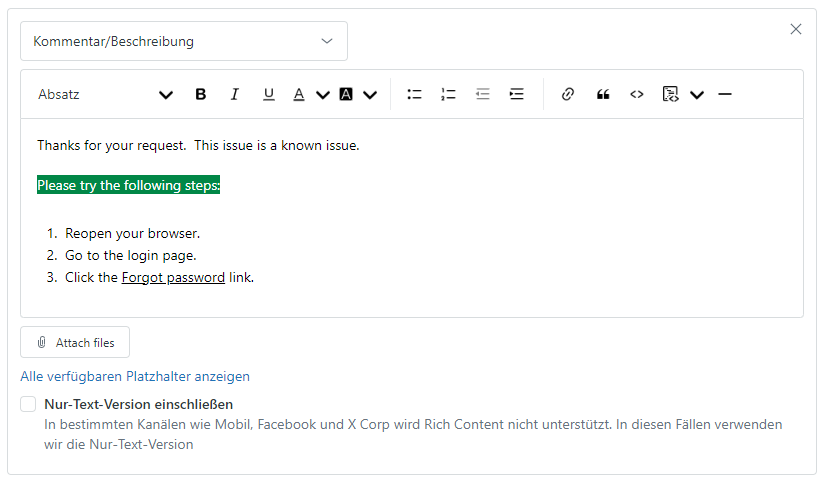Insert a hyperlink
Screen dimensions: 821x482
click(568, 94)
